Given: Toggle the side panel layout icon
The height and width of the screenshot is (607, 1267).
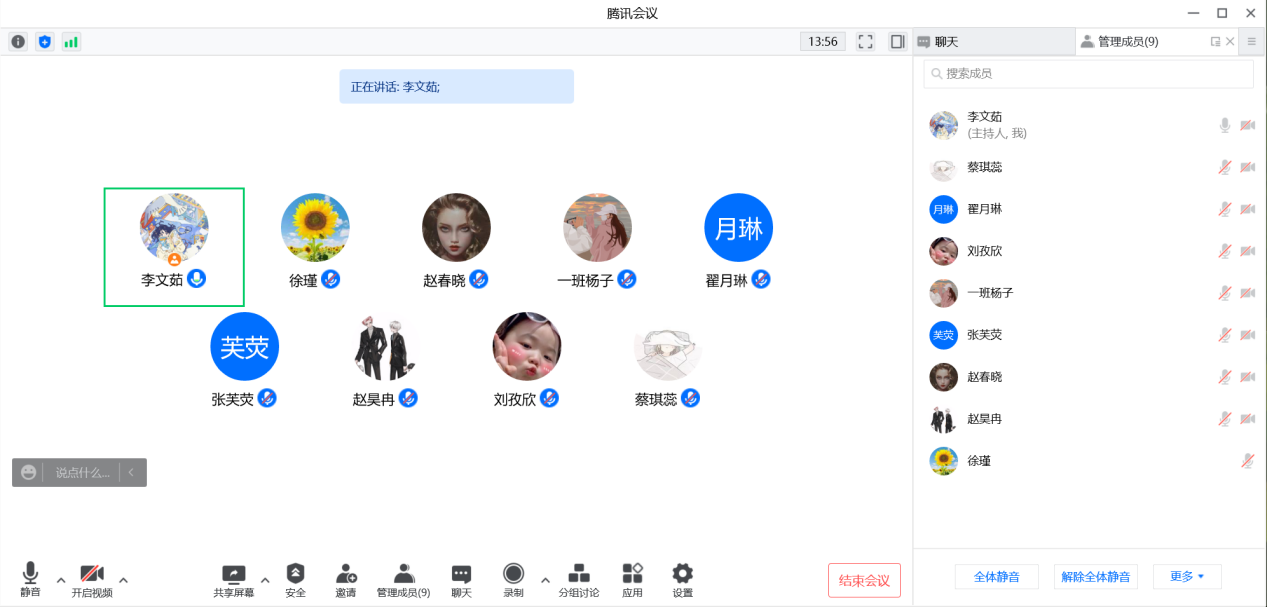Looking at the screenshot, I should click(897, 42).
